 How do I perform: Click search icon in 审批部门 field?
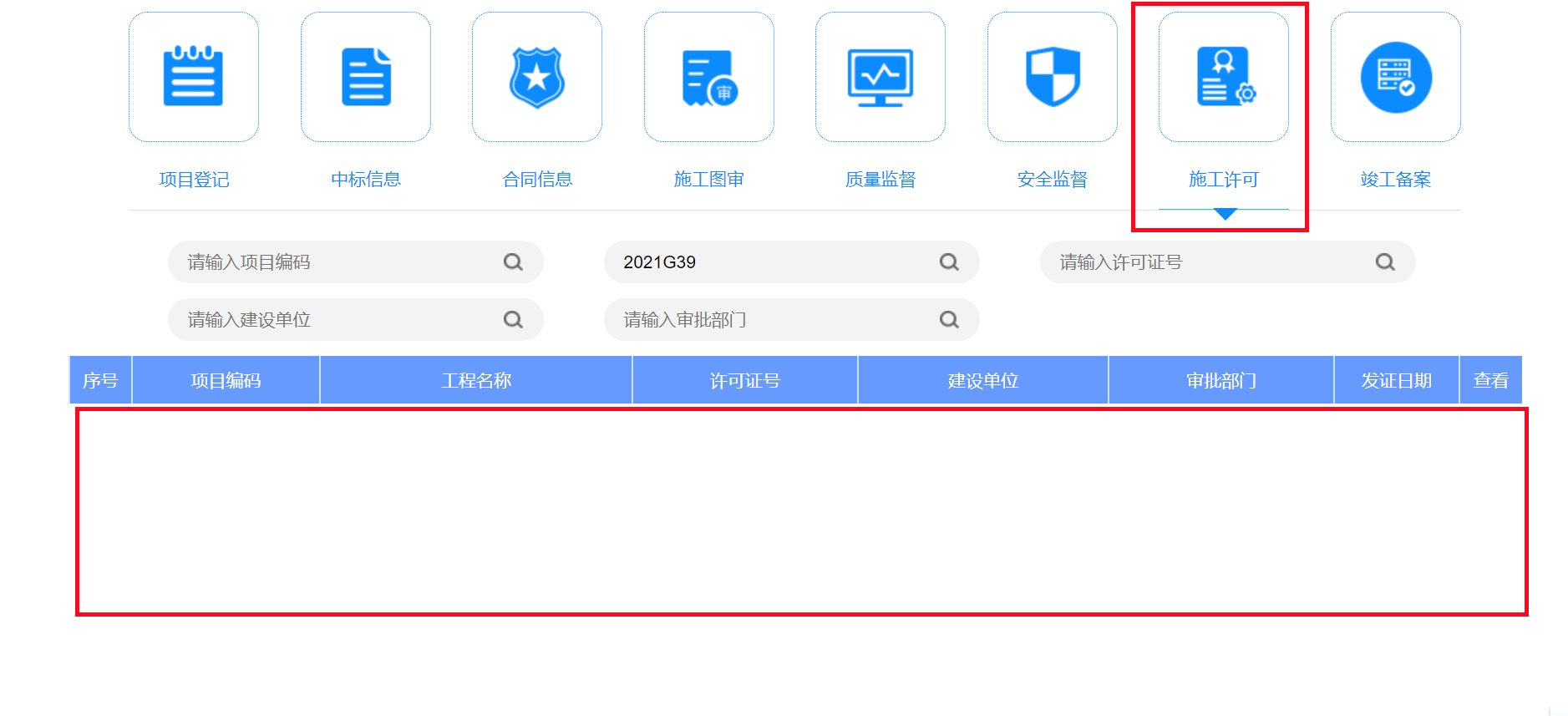point(949,320)
